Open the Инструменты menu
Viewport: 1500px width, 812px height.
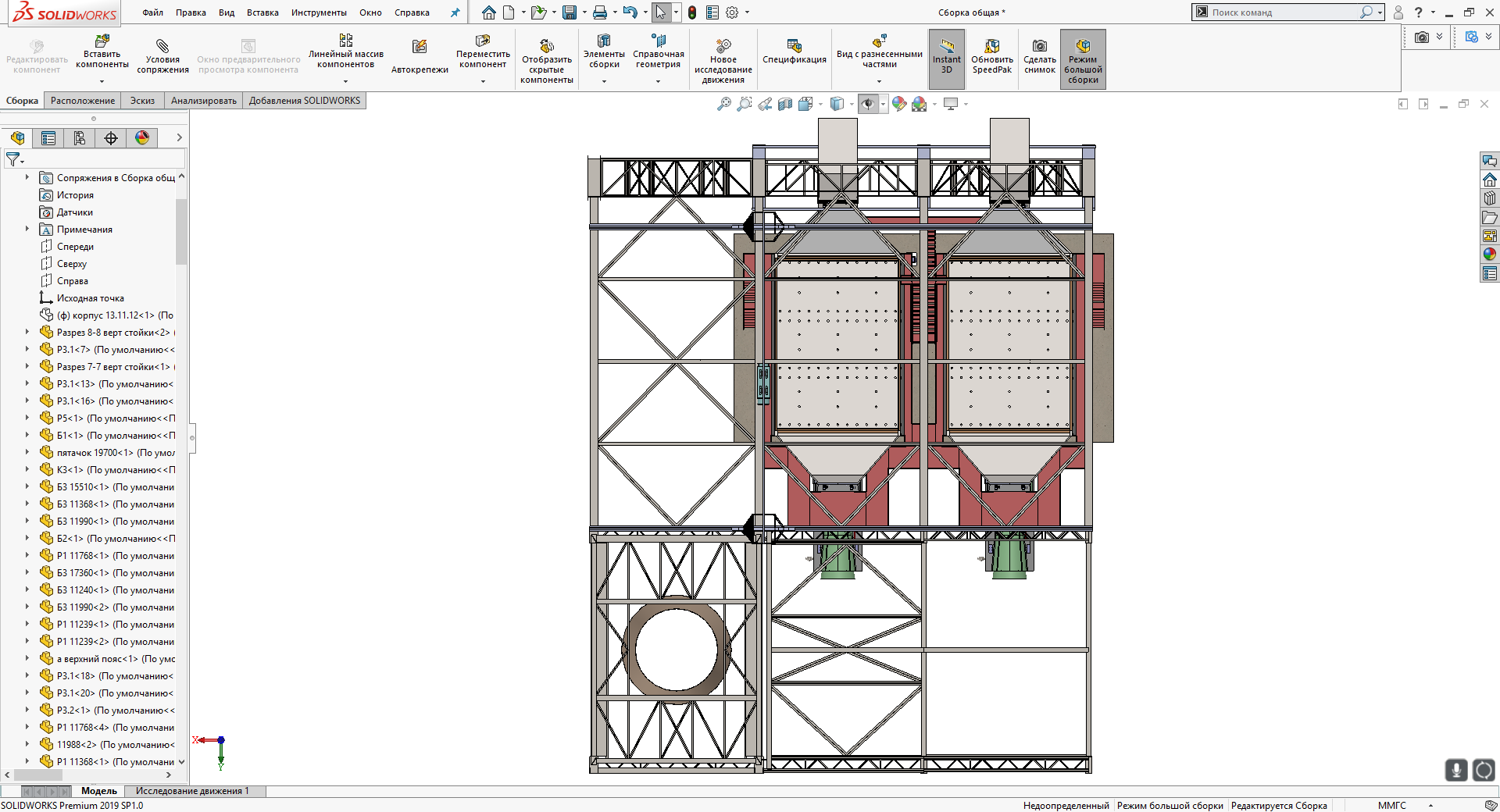319,12
